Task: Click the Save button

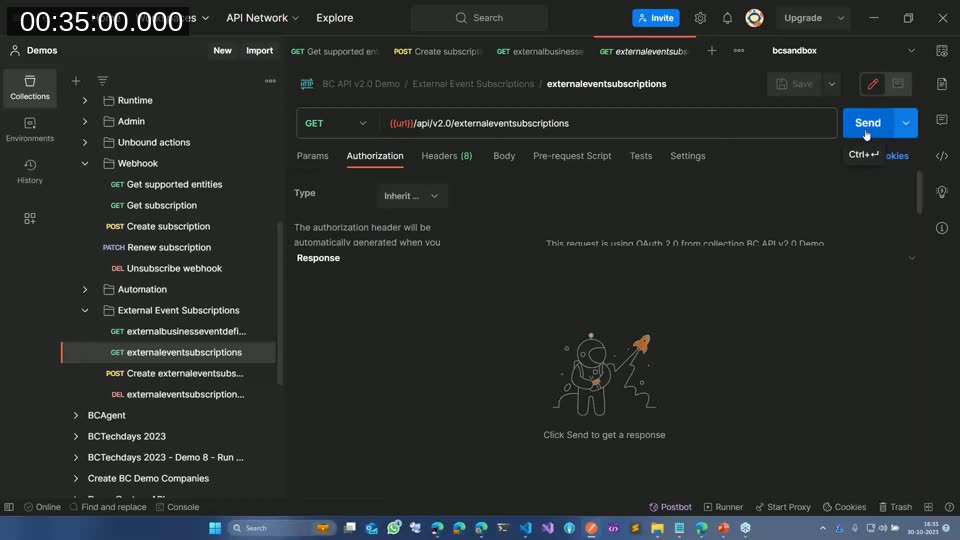Action: [x=794, y=84]
